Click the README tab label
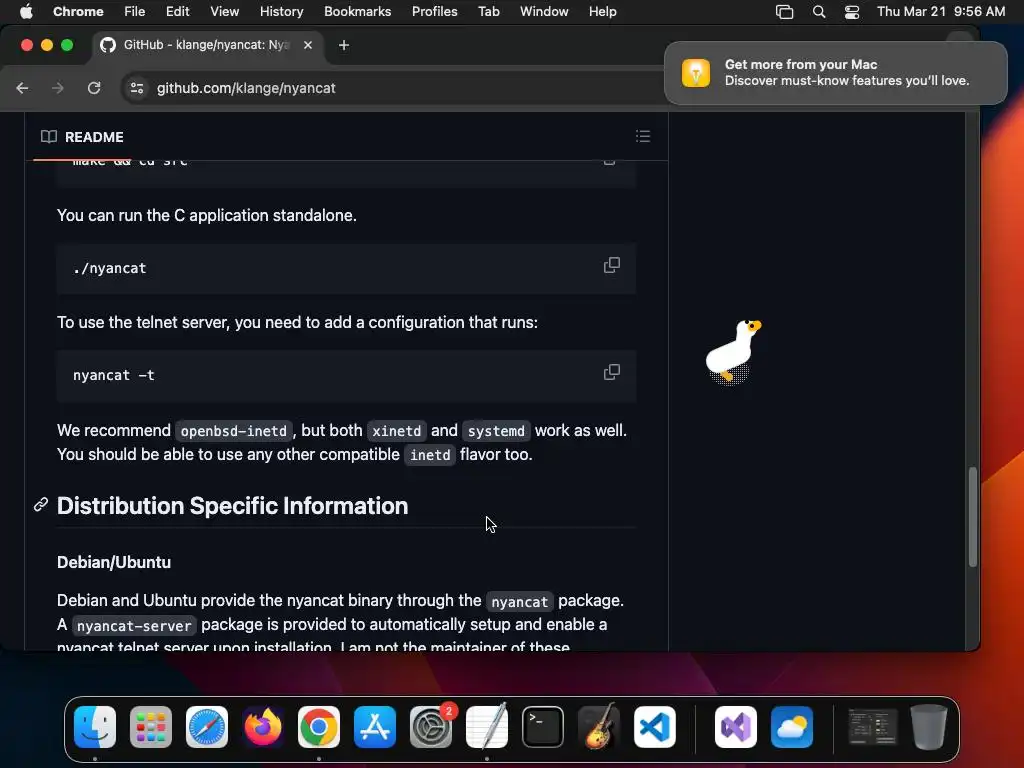This screenshot has width=1024, height=768. [94, 137]
